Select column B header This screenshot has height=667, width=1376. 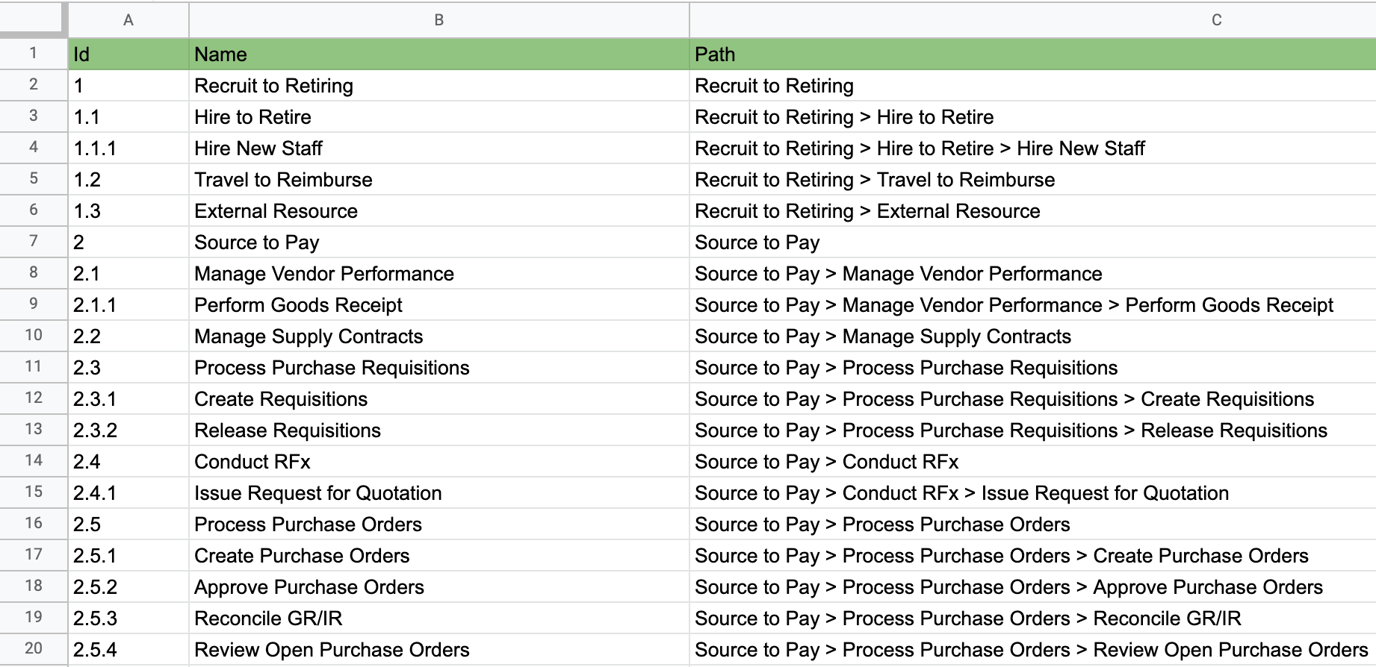click(x=438, y=20)
